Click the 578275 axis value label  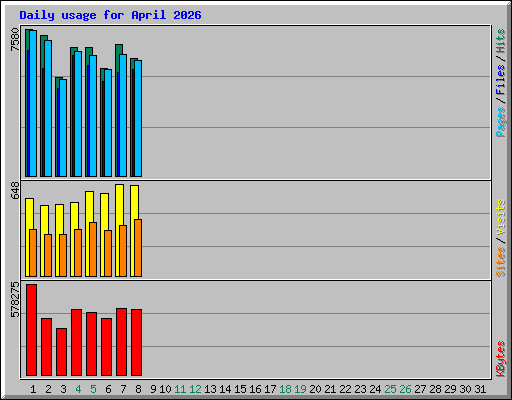pyautogui.click(x=15, y=300)
